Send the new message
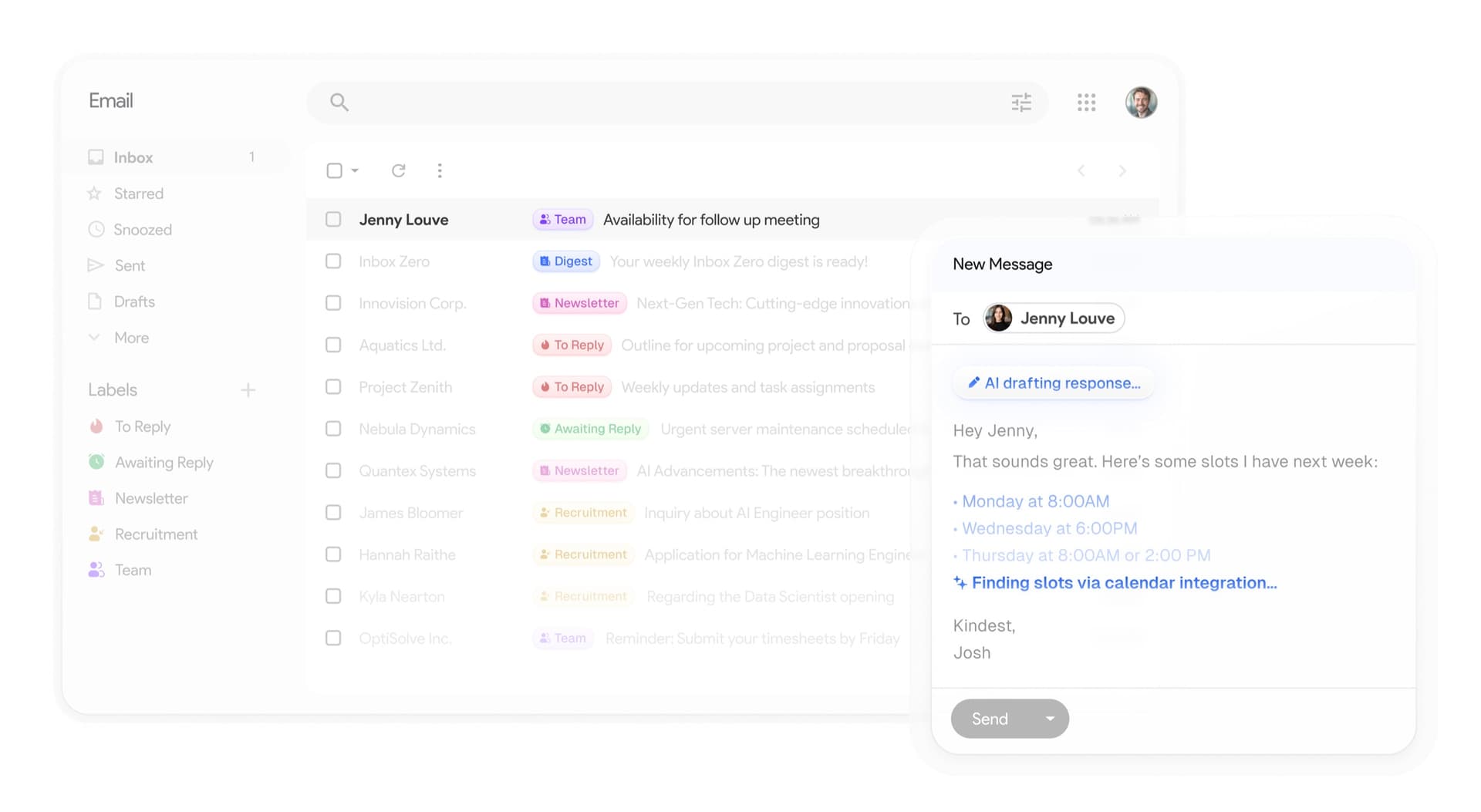1481x812 pixels. point(990,719)
